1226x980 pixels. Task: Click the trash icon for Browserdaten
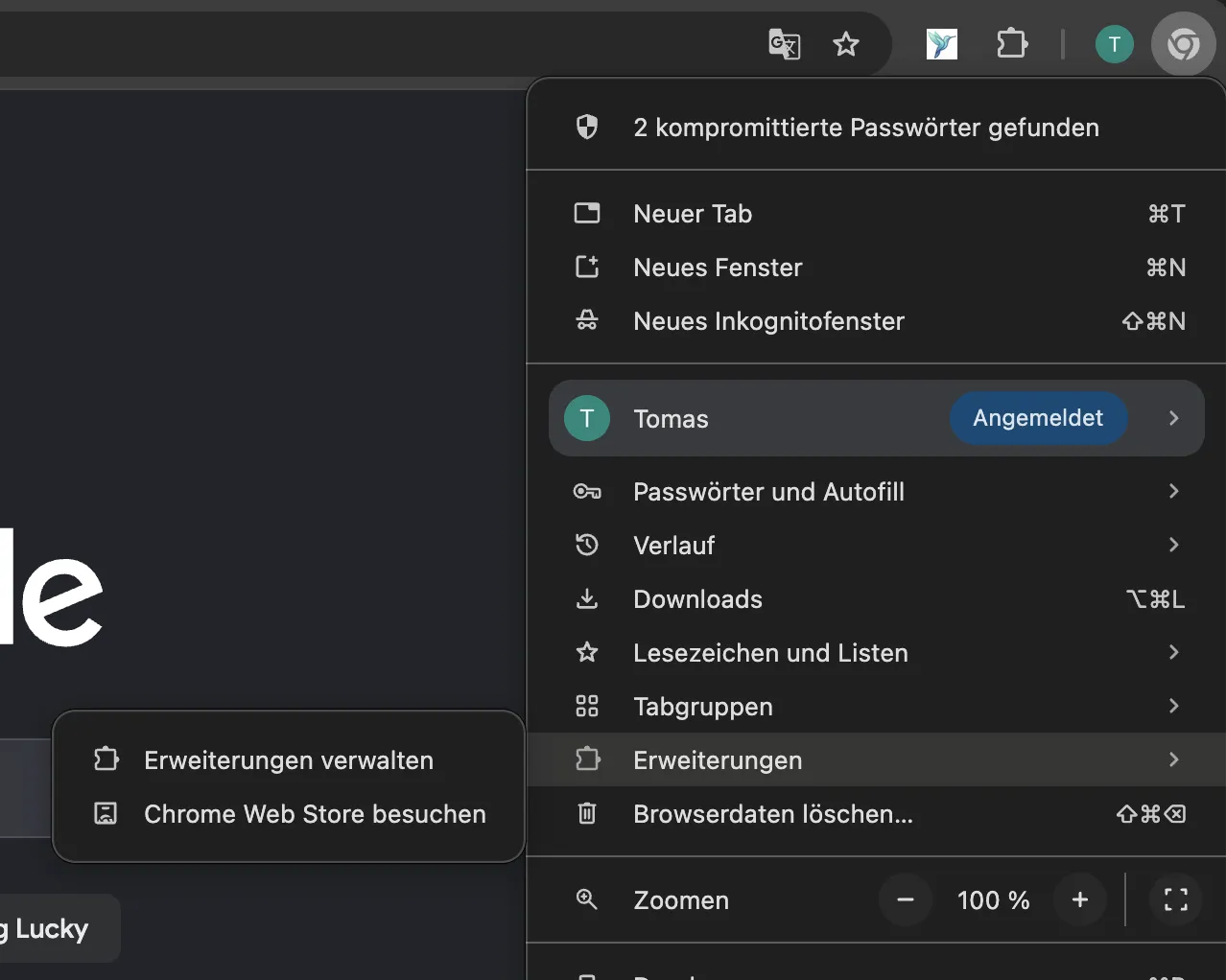pyautogui.click(x=587, y=813)
